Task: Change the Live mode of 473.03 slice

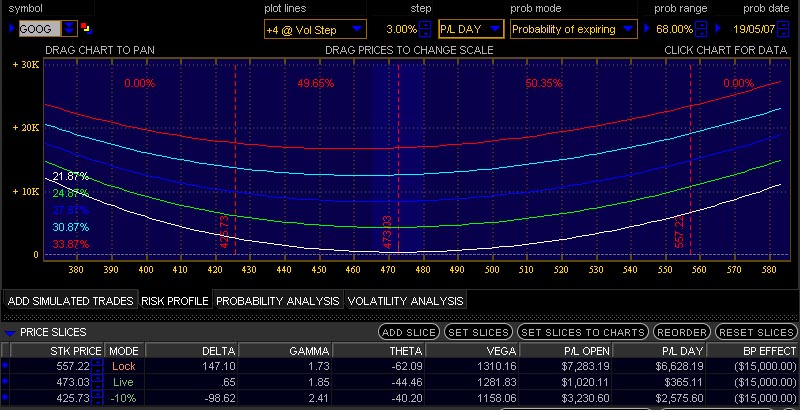Action: click(x=124, y=382)
